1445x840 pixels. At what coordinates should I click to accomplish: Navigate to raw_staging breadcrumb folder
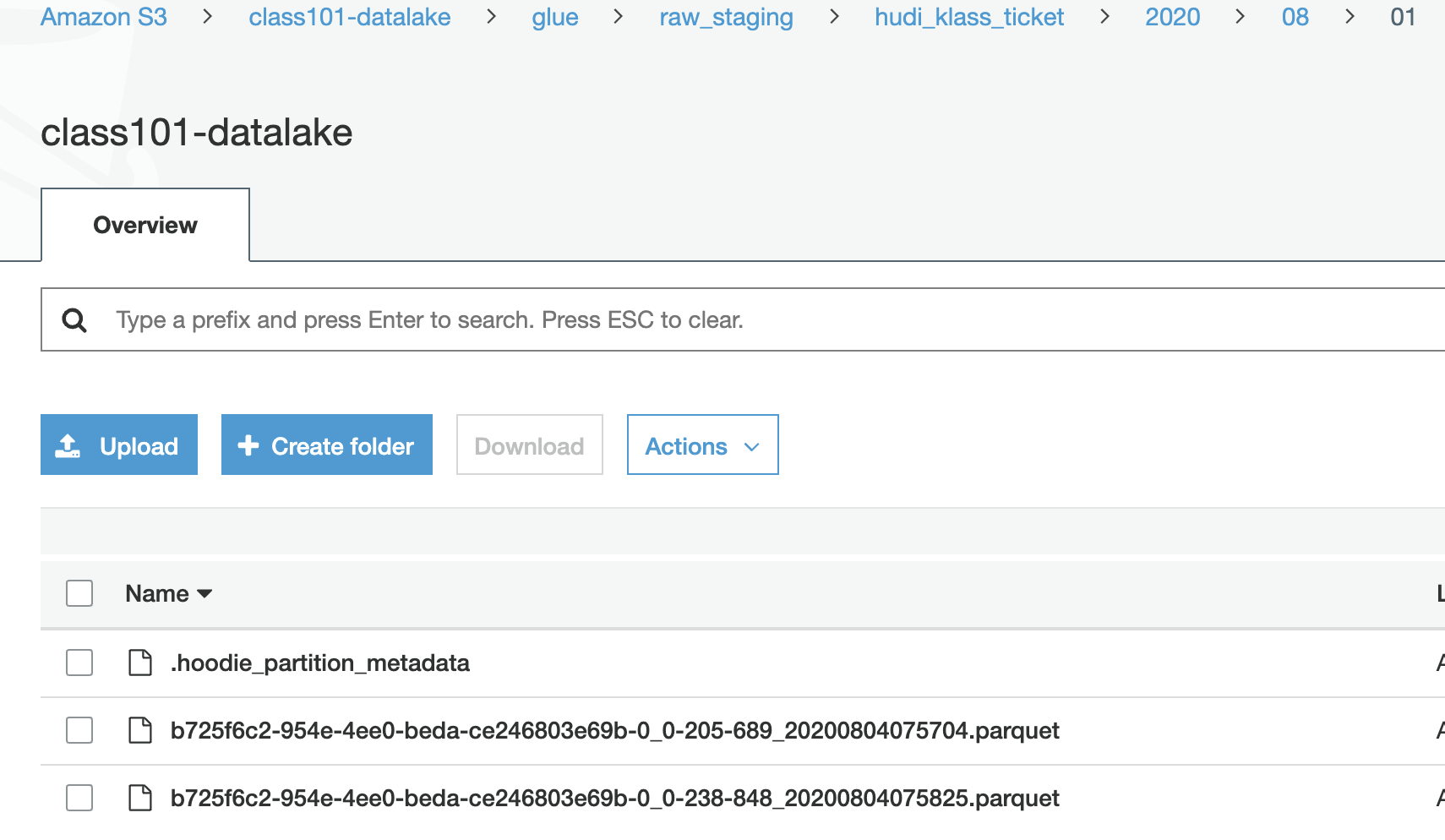[x=727, y=17]
